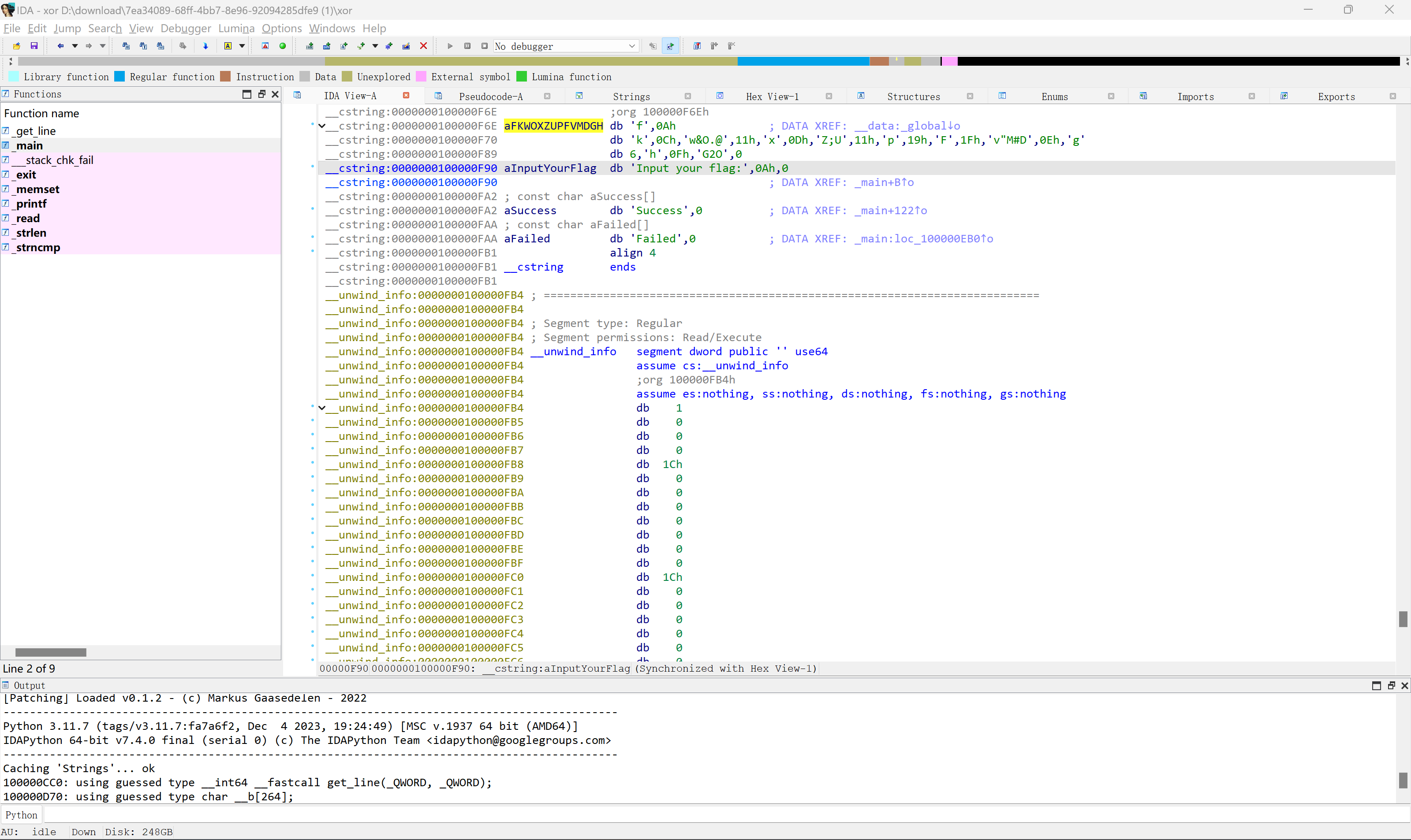Click the External symbol pink legend swatch
Viewport: 1411px width, 840px height.
click(x=421, y=76)
